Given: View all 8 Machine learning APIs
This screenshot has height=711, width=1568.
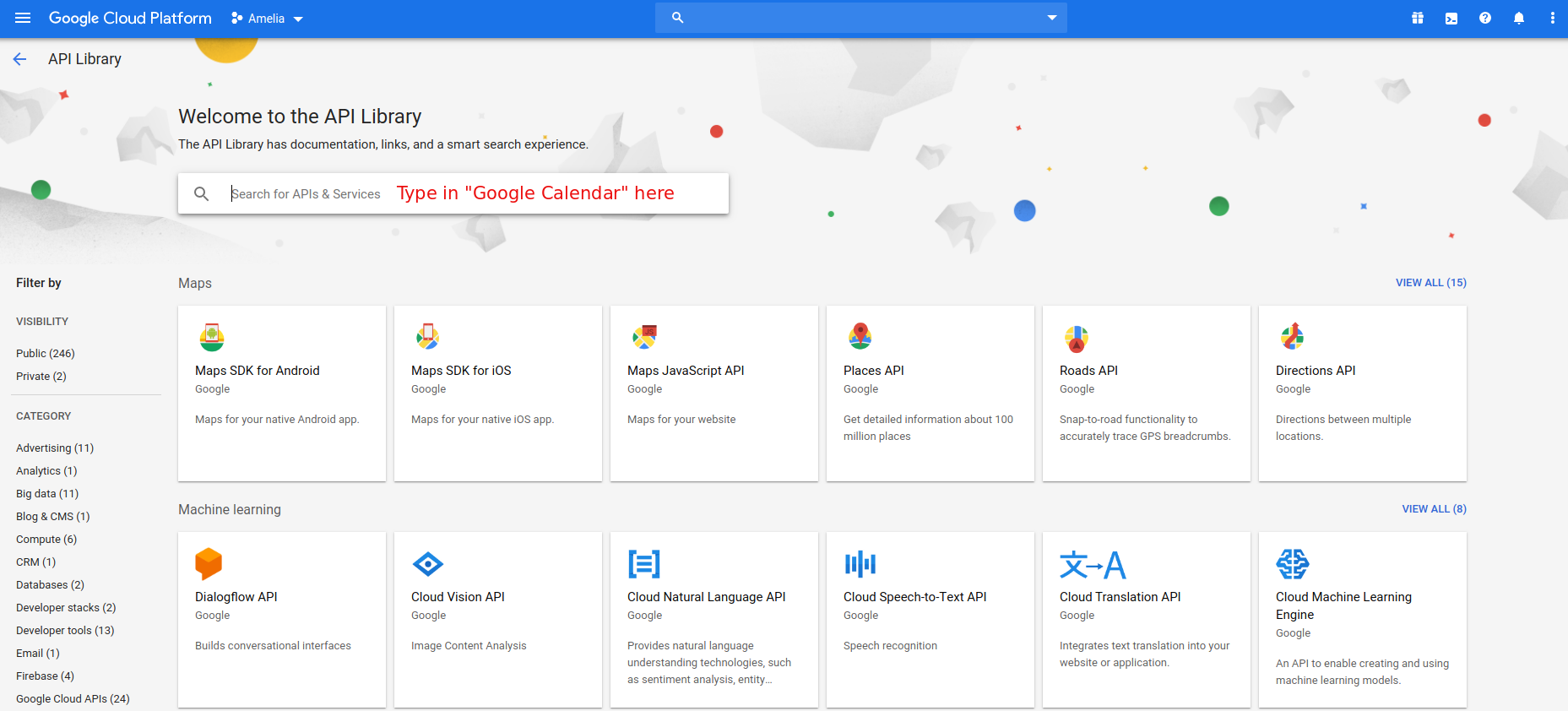Looking at the screenshot, I should pos(1434,509).
